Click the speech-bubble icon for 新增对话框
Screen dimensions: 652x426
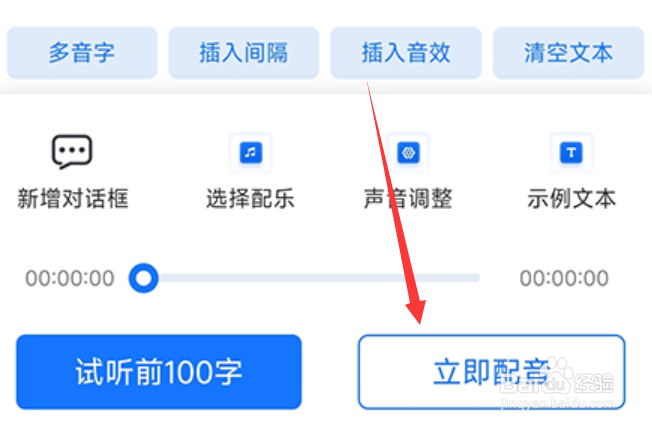[72, 152]
